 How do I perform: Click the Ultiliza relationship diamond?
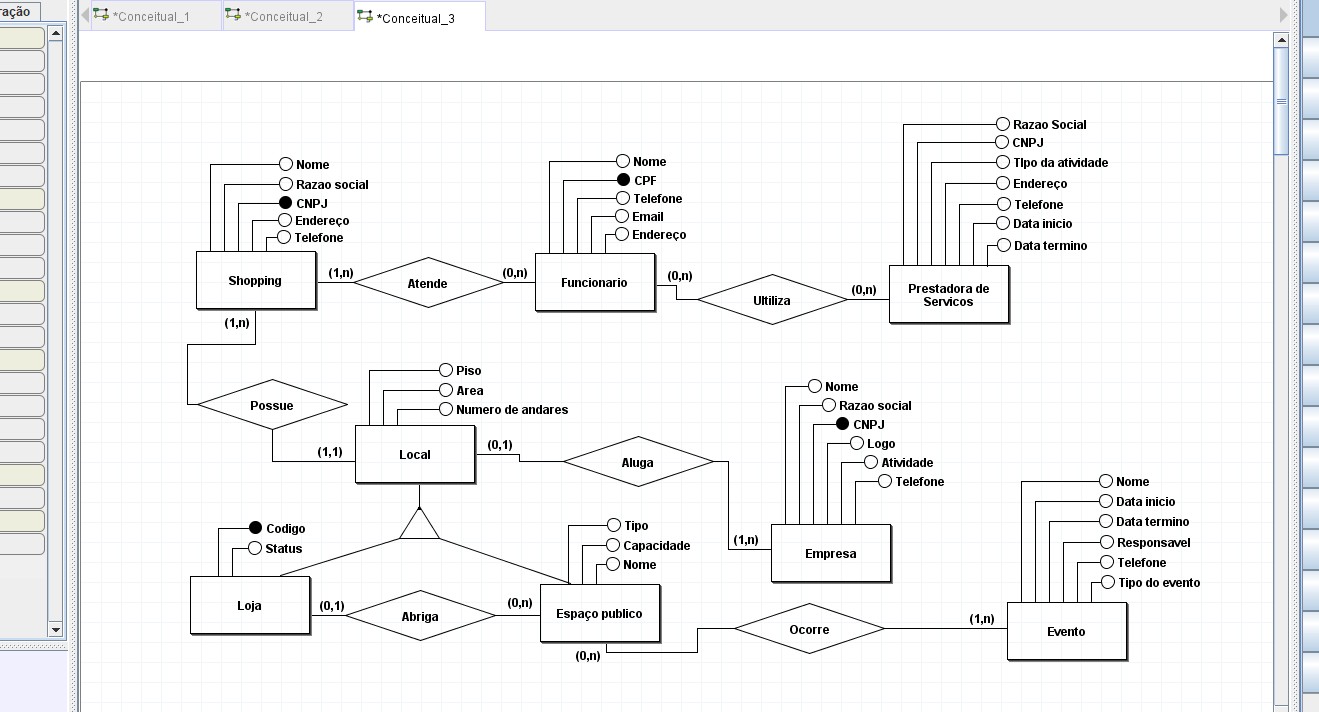click(x=772, y=299)
